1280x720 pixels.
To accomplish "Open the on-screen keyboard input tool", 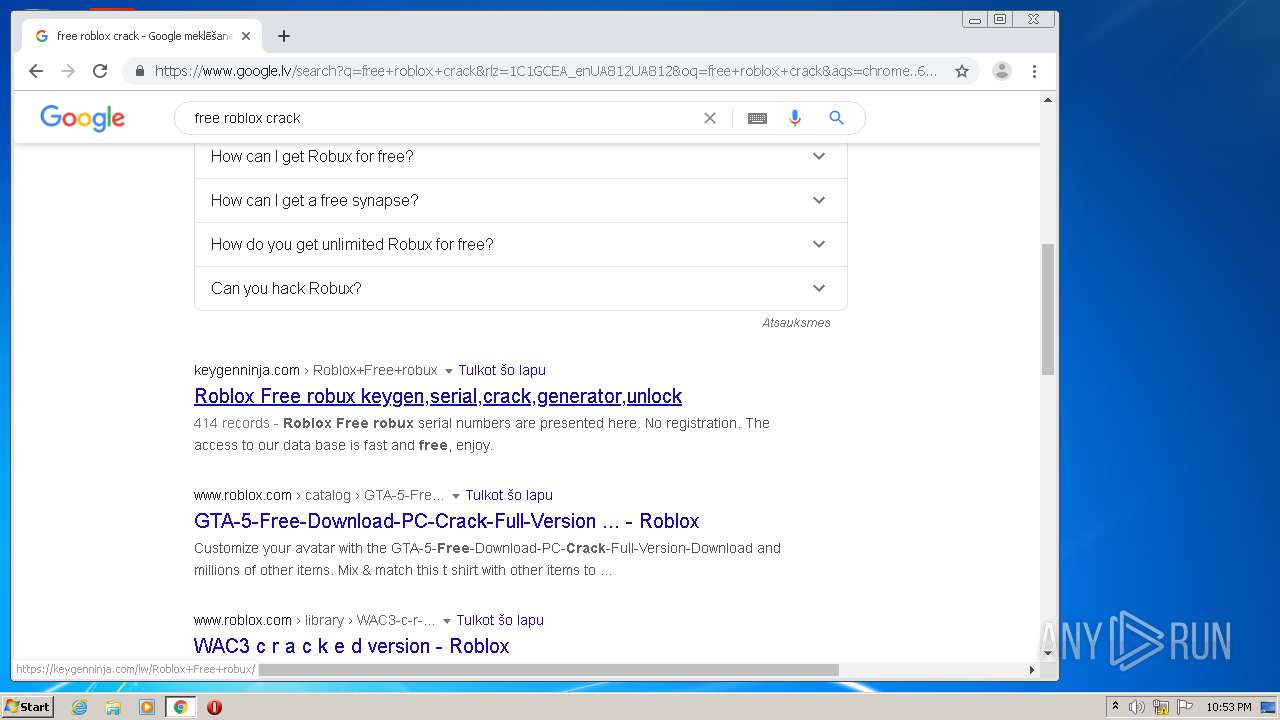I will pyautogui.click(x=757, y=118).
